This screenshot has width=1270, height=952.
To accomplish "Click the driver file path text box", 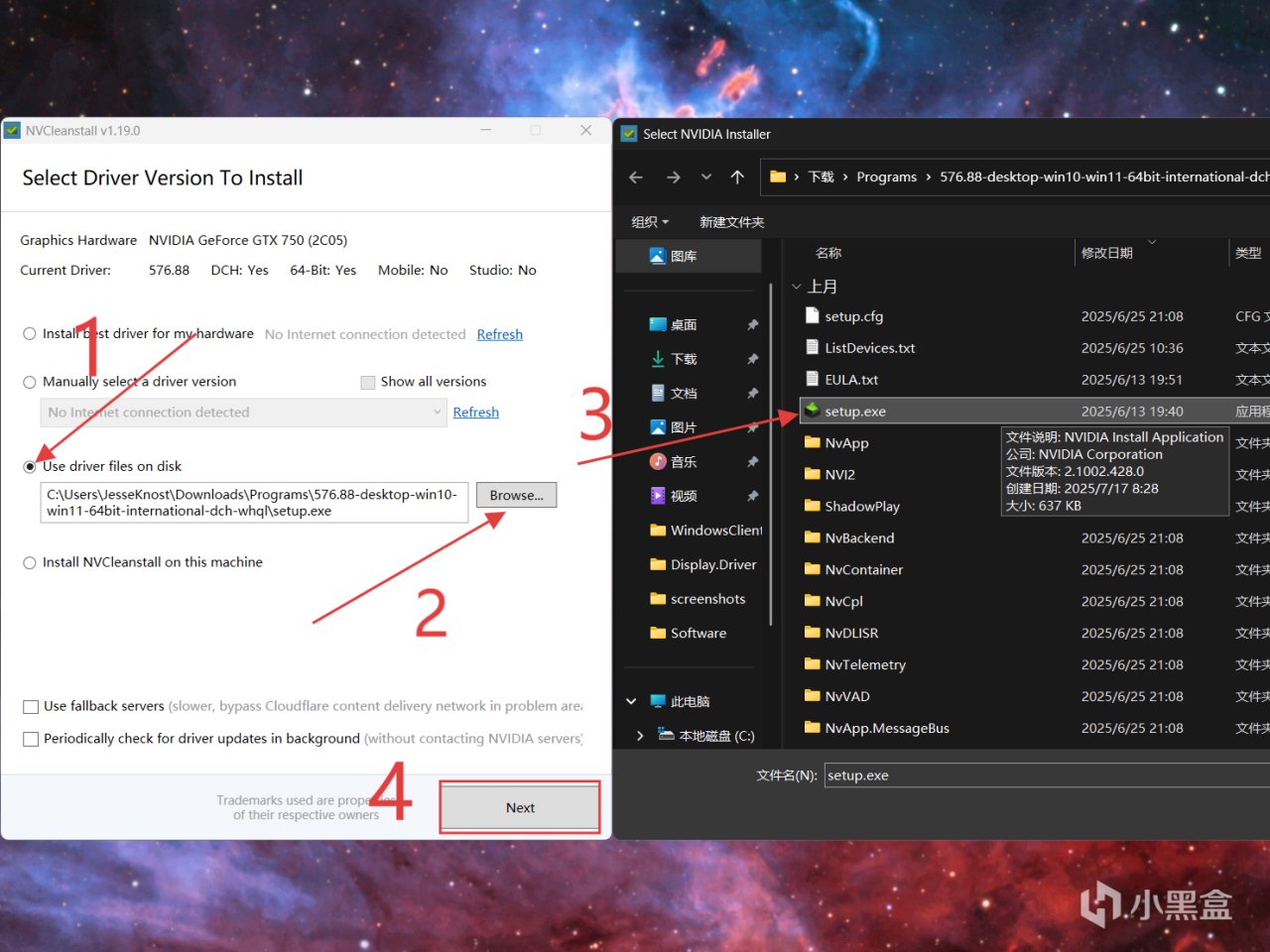I will 254,503.
